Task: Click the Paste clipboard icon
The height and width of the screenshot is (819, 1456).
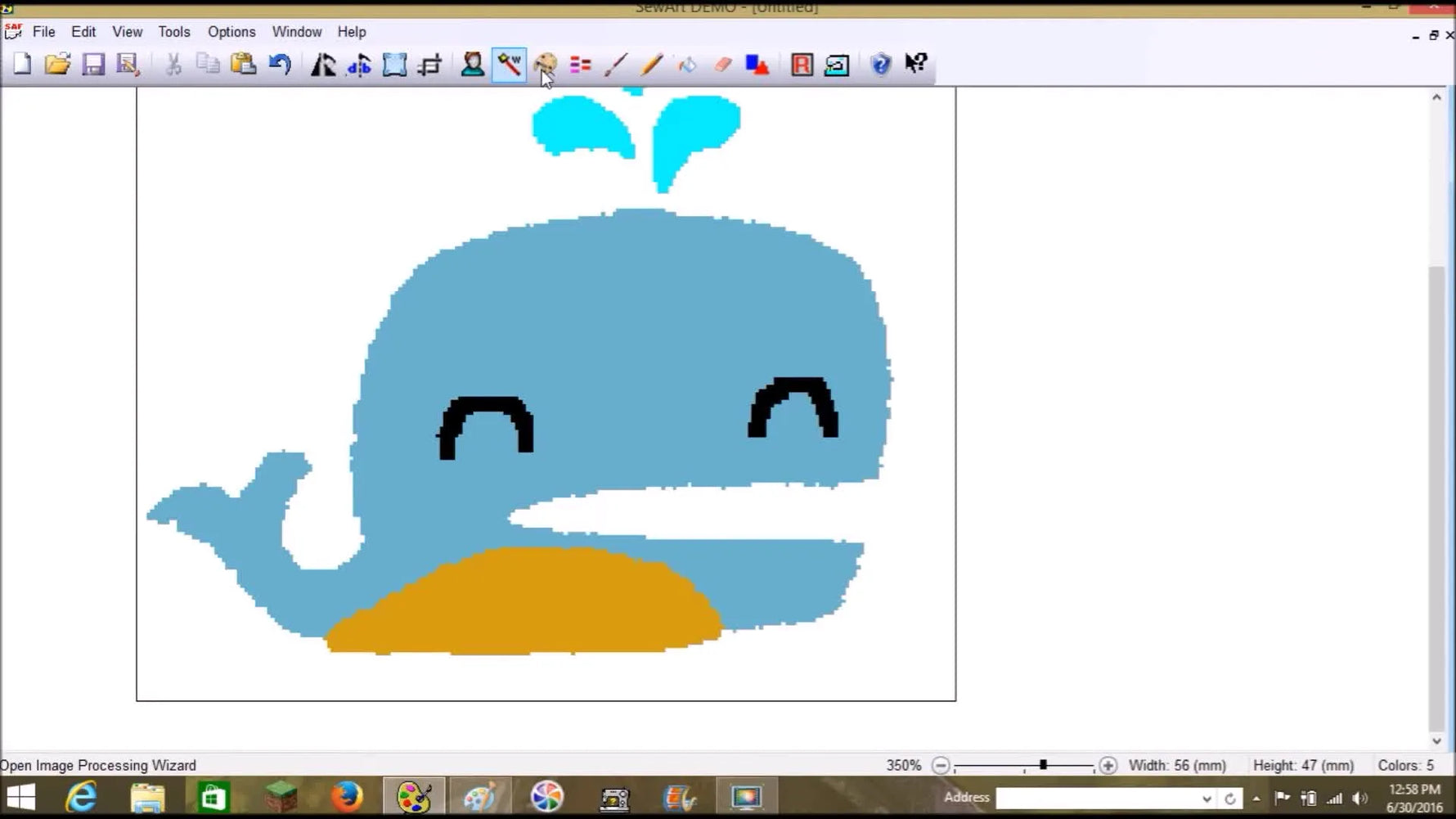Action: pos(244,64)
